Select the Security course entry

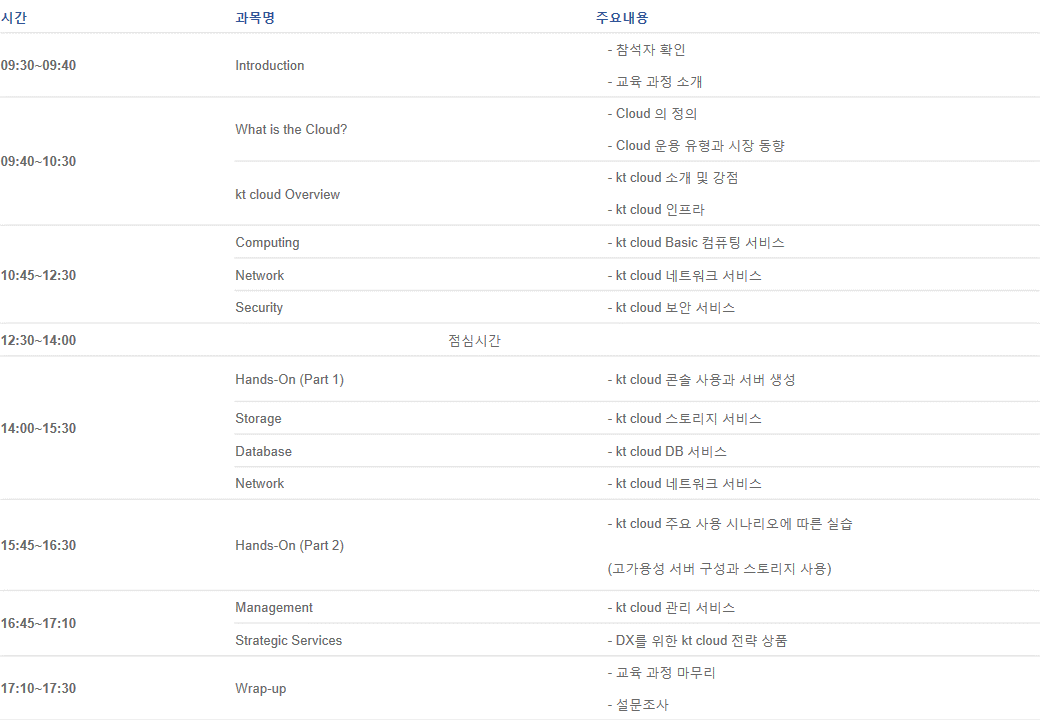pyautogui.click(x=259, y=307)
